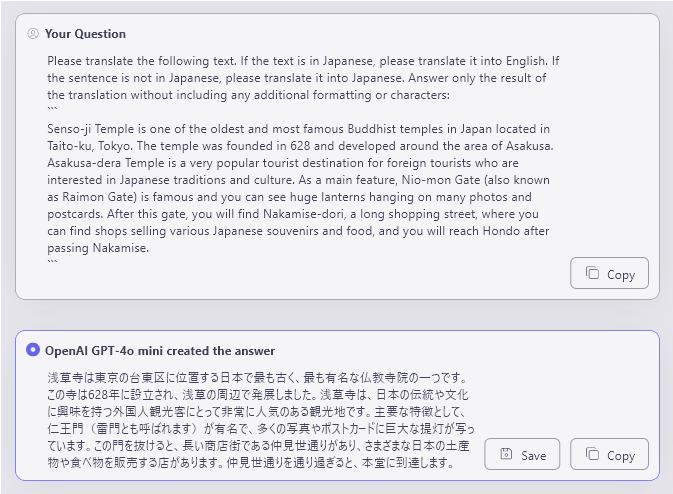Select the OpenAI GPT-4o mini radio indicator
This screenshot has height=494, width=673.
(33, 350)
